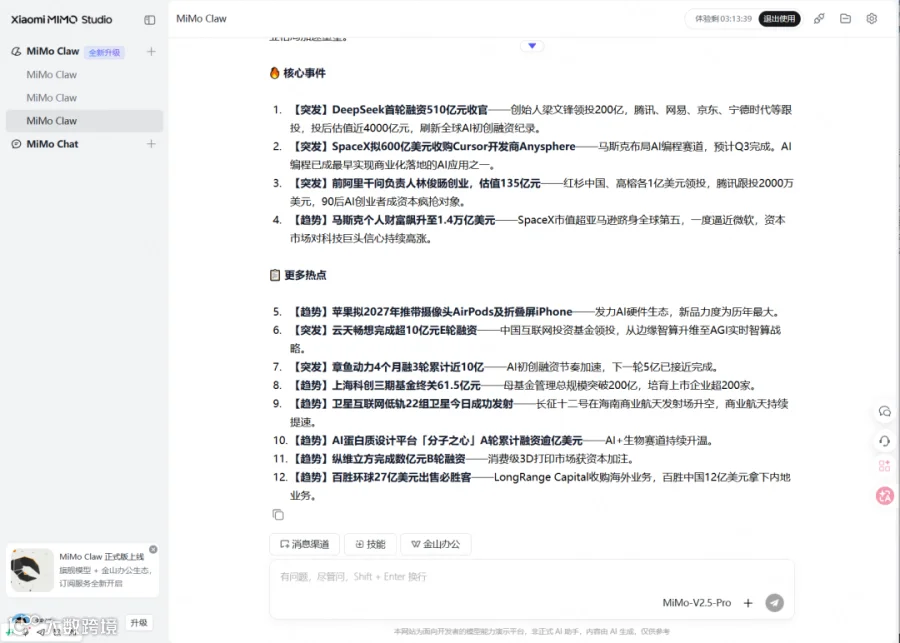Viewport: 900px width, 643px height.
Task: Click the 苹果拟2027年推带摄像头AirPods headline
Action: (x=452, y=312)
